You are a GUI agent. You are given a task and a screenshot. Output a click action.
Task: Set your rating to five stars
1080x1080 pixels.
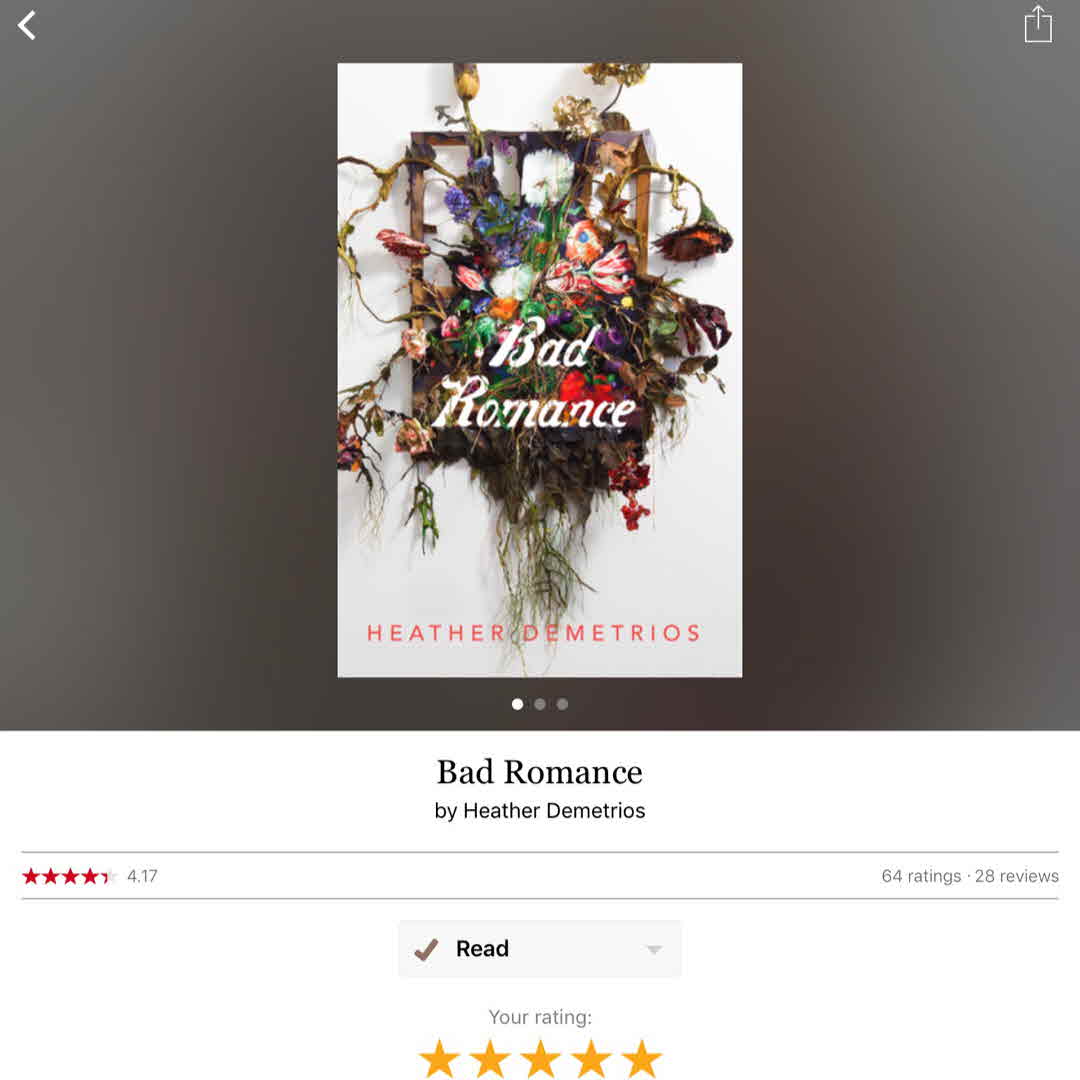coord(641,1059)
